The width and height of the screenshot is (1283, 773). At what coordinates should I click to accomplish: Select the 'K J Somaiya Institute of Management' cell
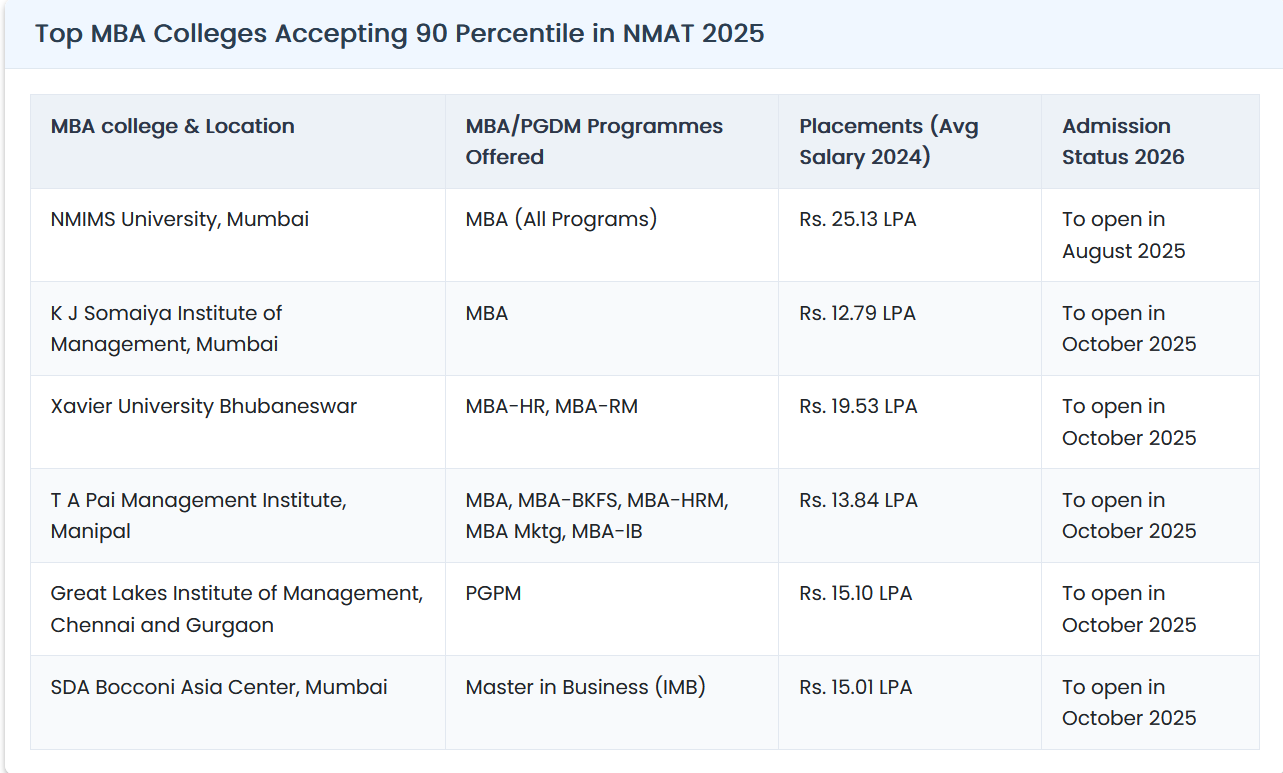166,328
